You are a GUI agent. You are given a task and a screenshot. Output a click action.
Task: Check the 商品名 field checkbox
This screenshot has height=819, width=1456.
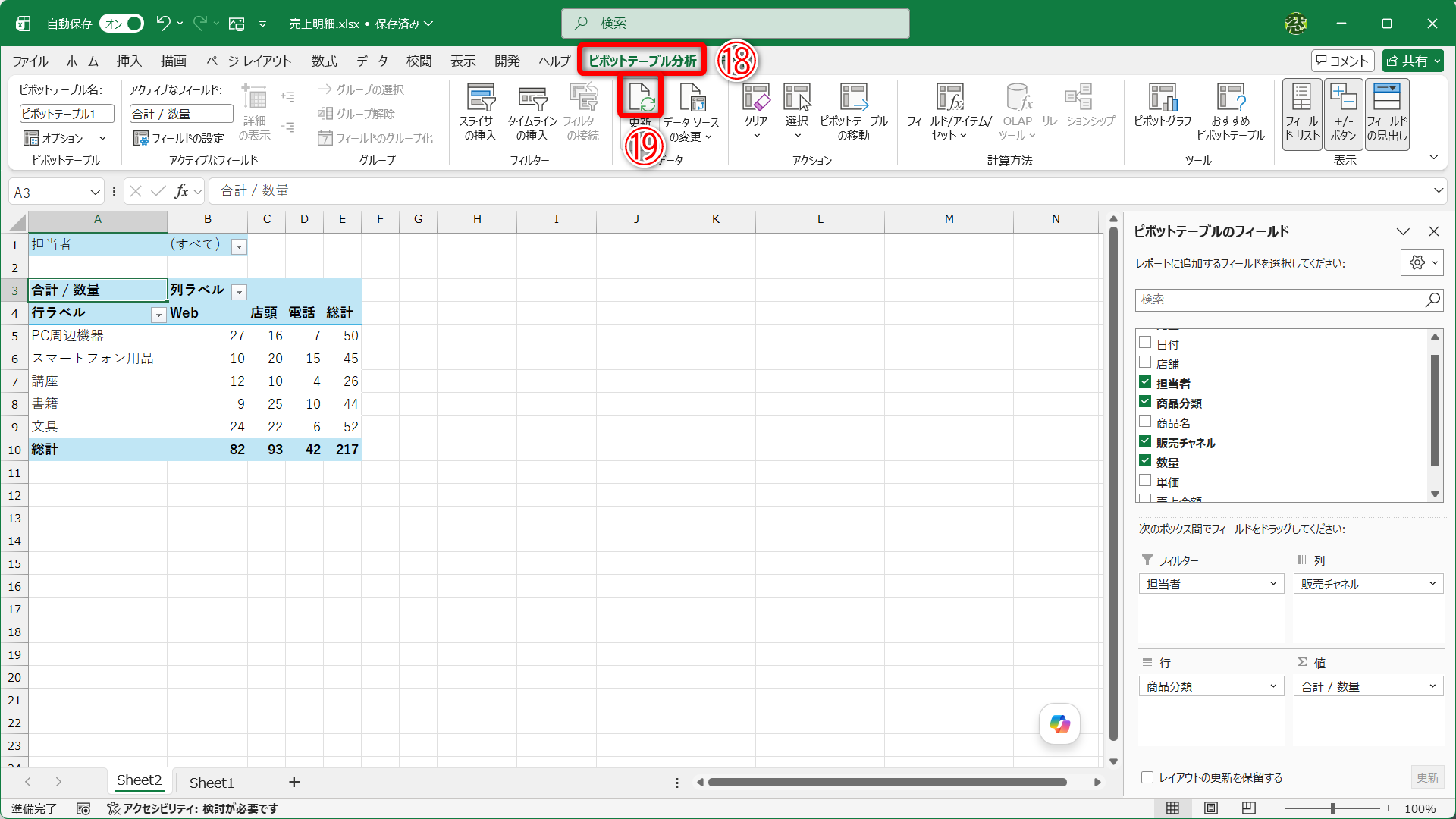pos(1145,422)
